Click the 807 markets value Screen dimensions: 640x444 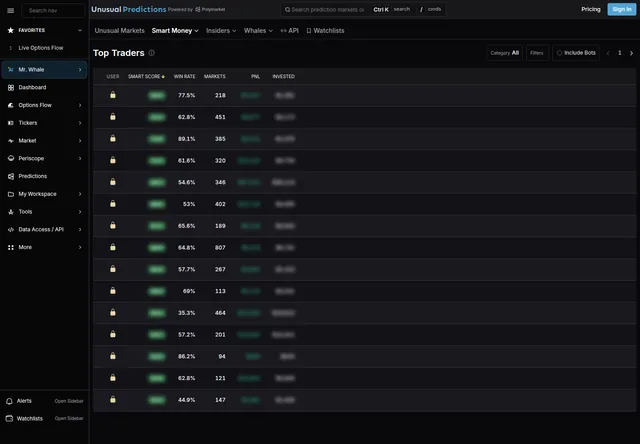coord(220,248)
